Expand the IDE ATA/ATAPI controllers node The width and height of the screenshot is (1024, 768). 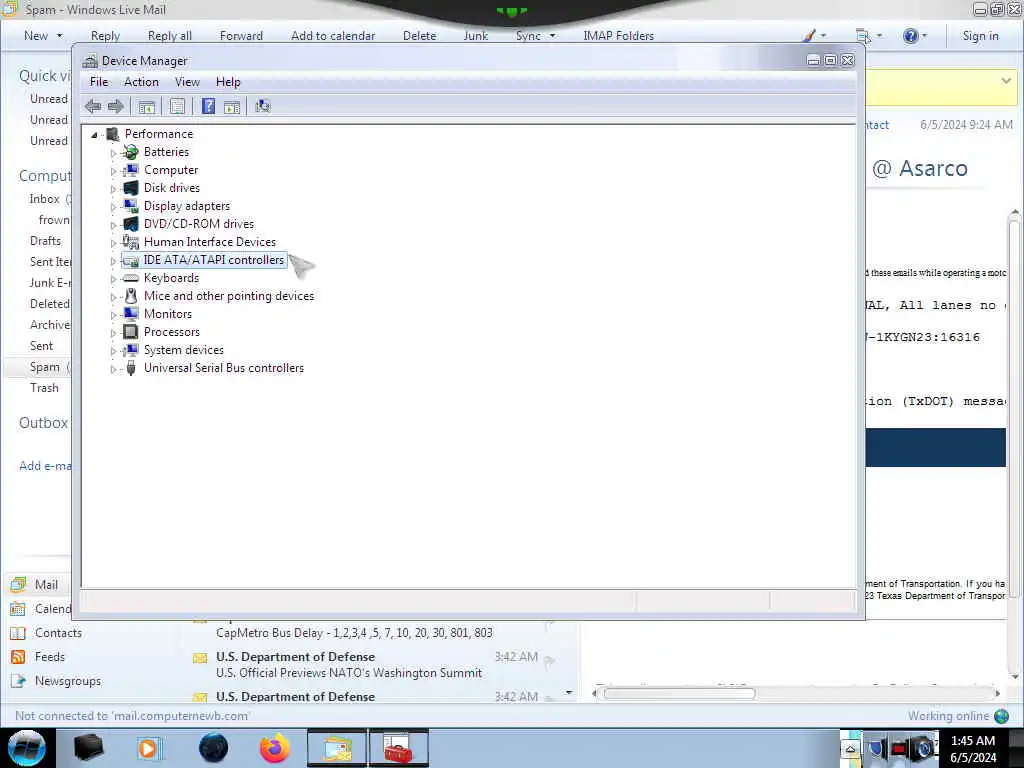coord(113,261)
